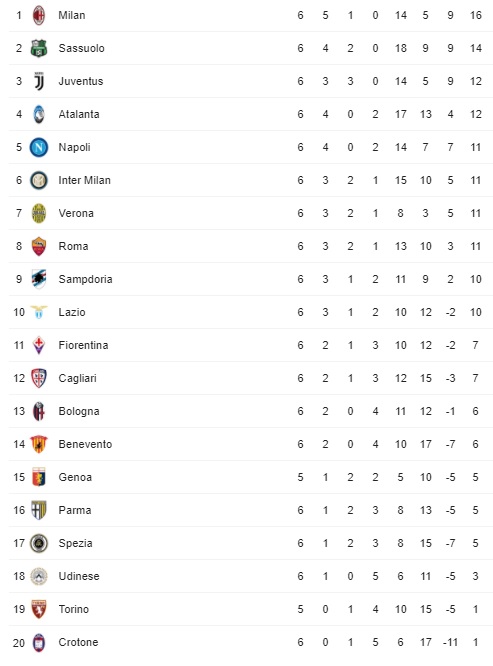Click the Crotone club badge
The image size is (493, 666).
click(x=39, y=642)
